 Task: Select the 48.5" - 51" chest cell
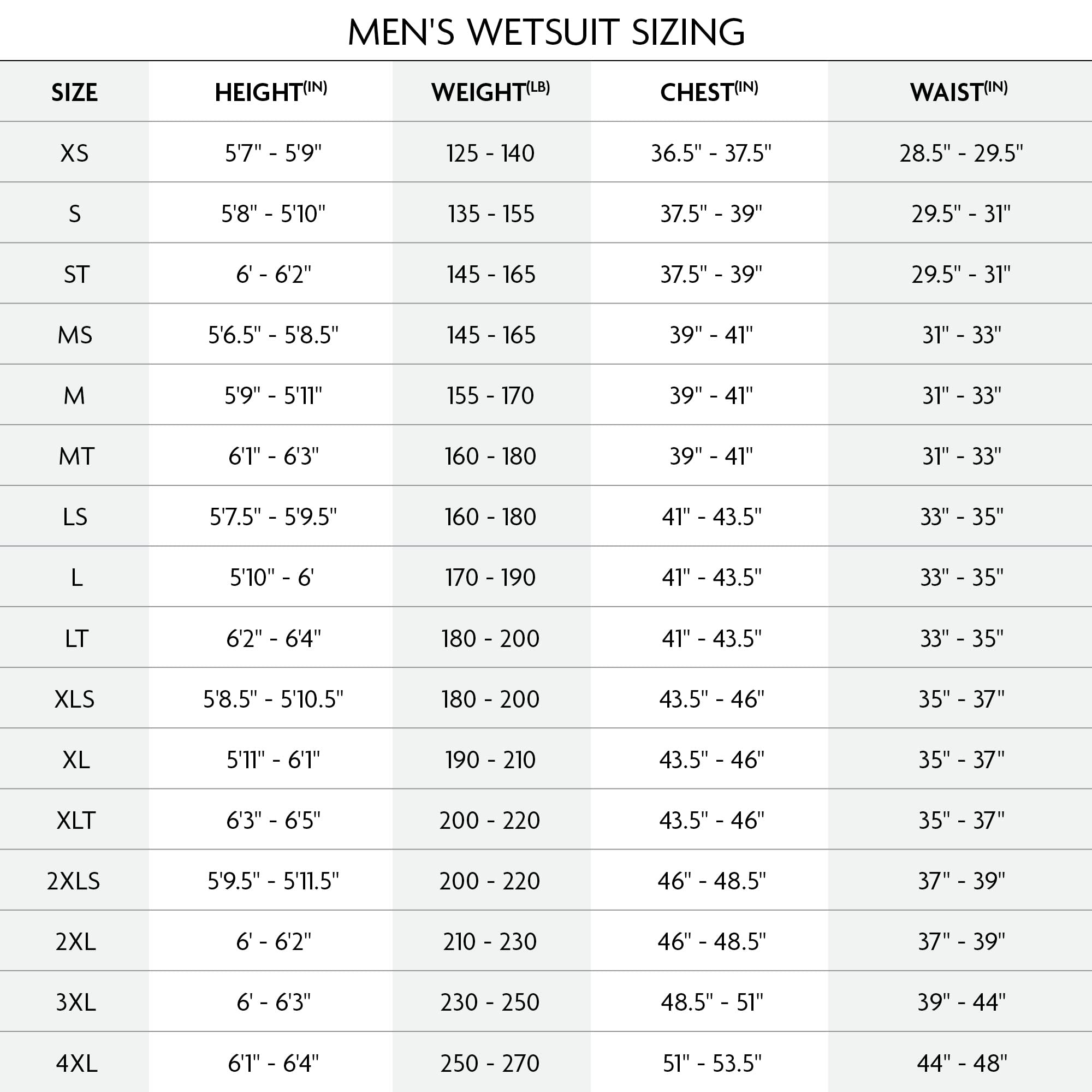point(711,1002)
